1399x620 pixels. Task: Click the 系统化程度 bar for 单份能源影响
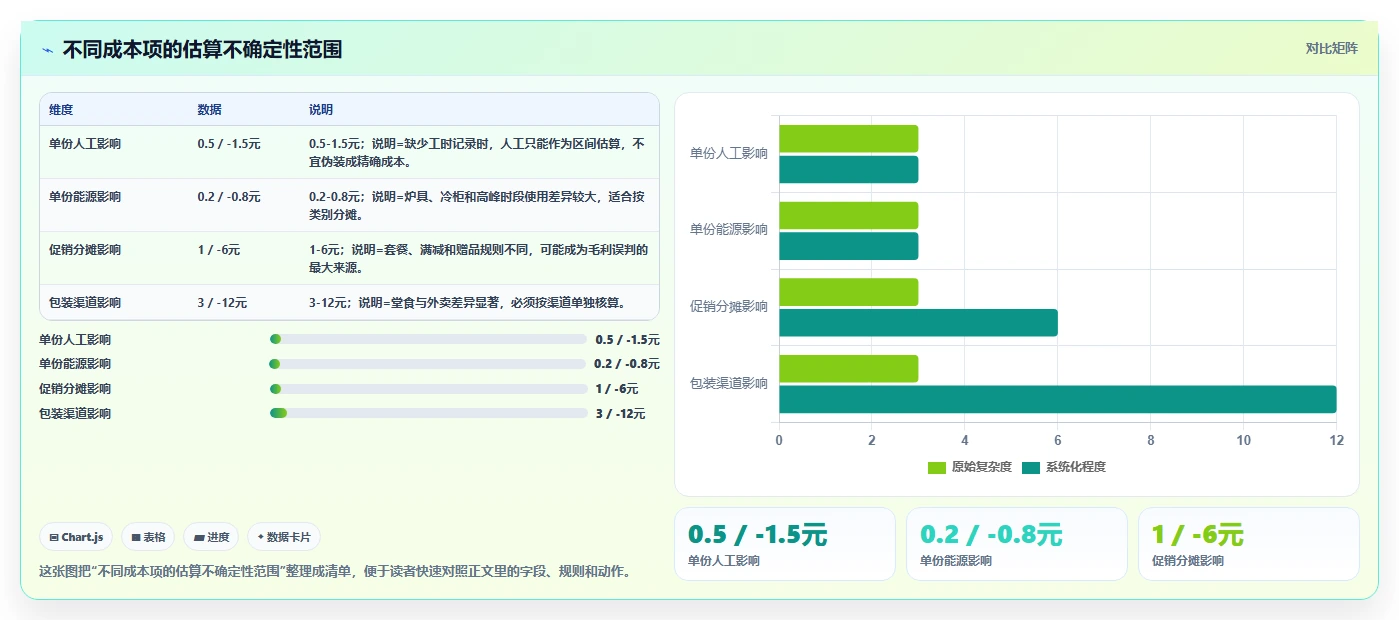[848, 246]
